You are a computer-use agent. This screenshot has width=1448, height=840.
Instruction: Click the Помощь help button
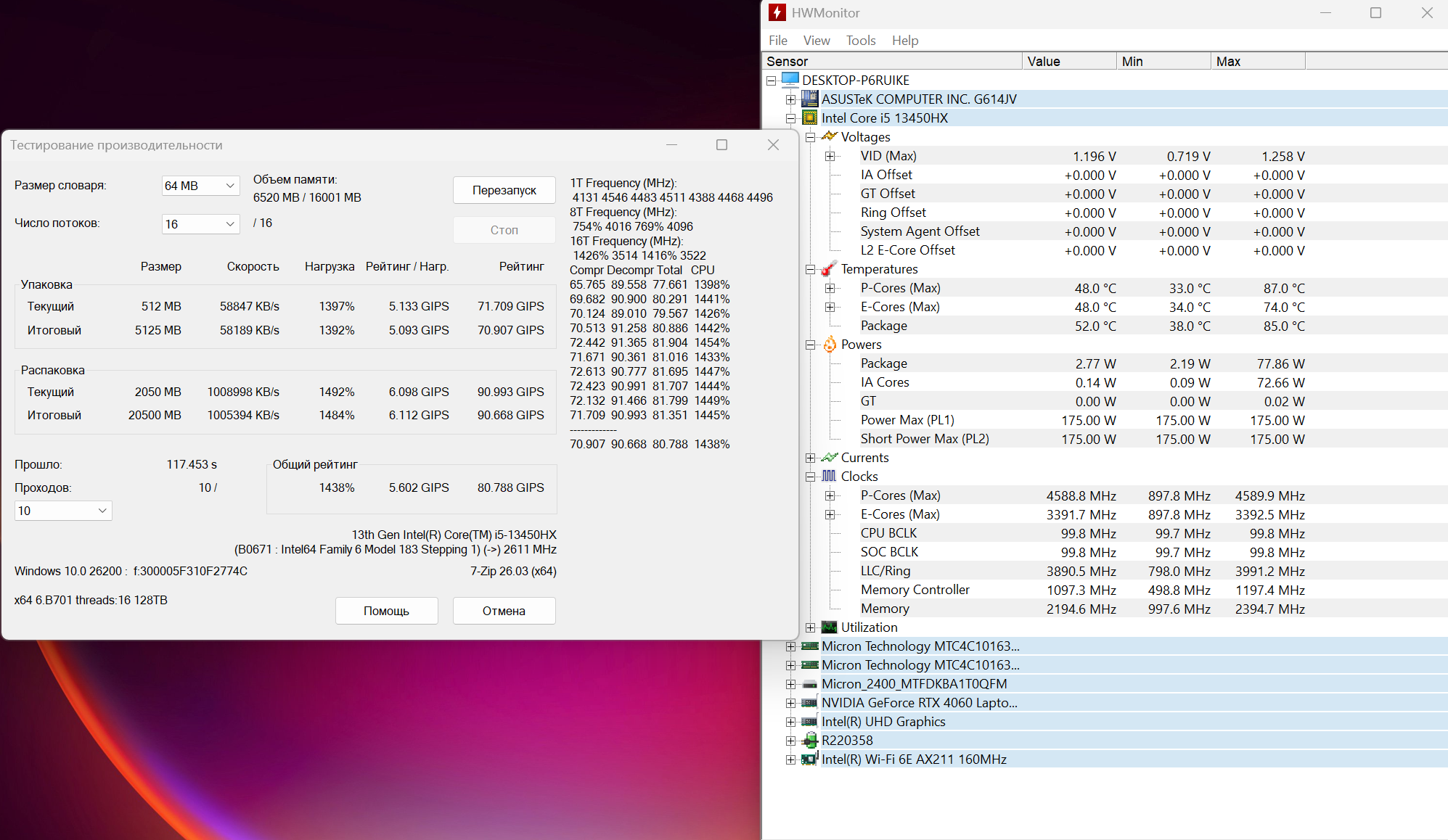386,611
